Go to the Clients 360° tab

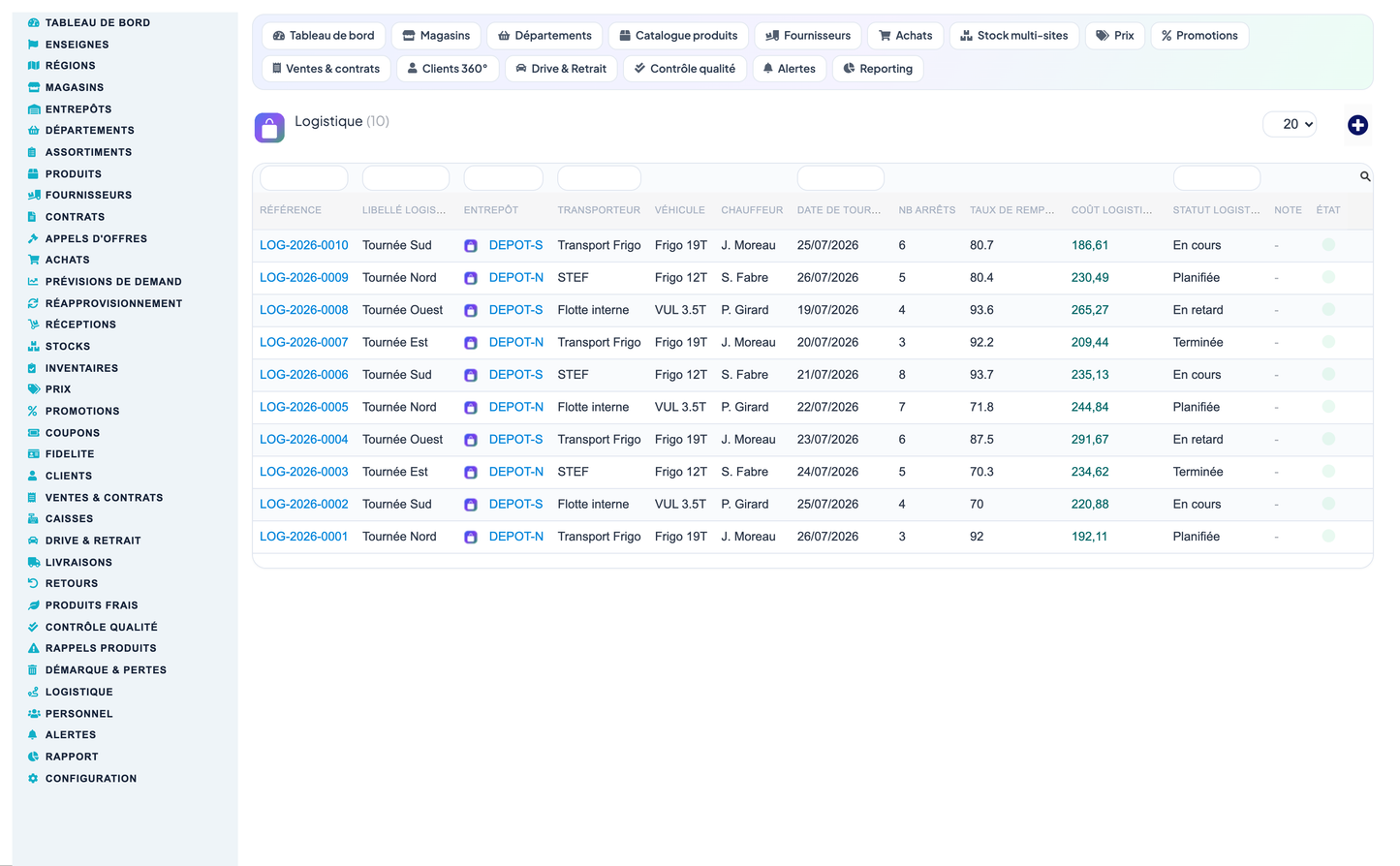click(448, 69)
